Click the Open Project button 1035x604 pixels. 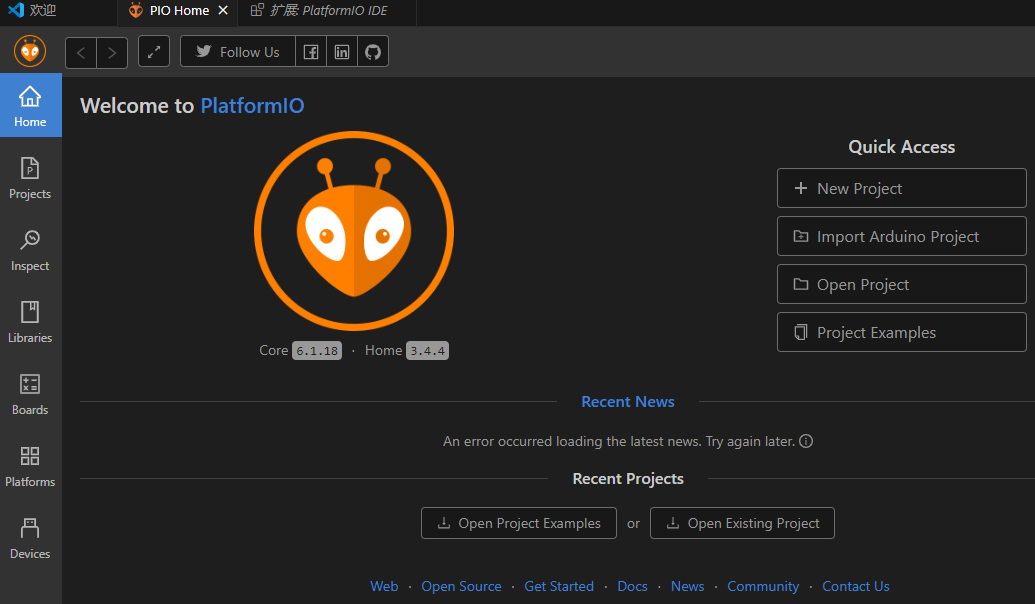click(x=902, y=285)
